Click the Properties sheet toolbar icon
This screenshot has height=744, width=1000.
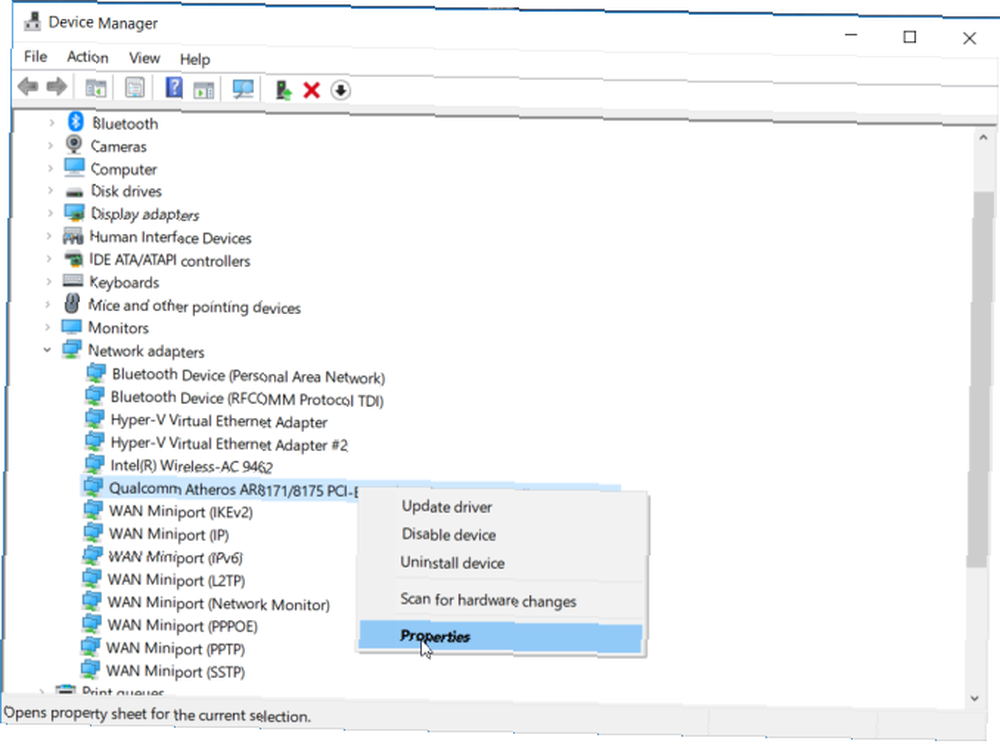click(135, 88)
